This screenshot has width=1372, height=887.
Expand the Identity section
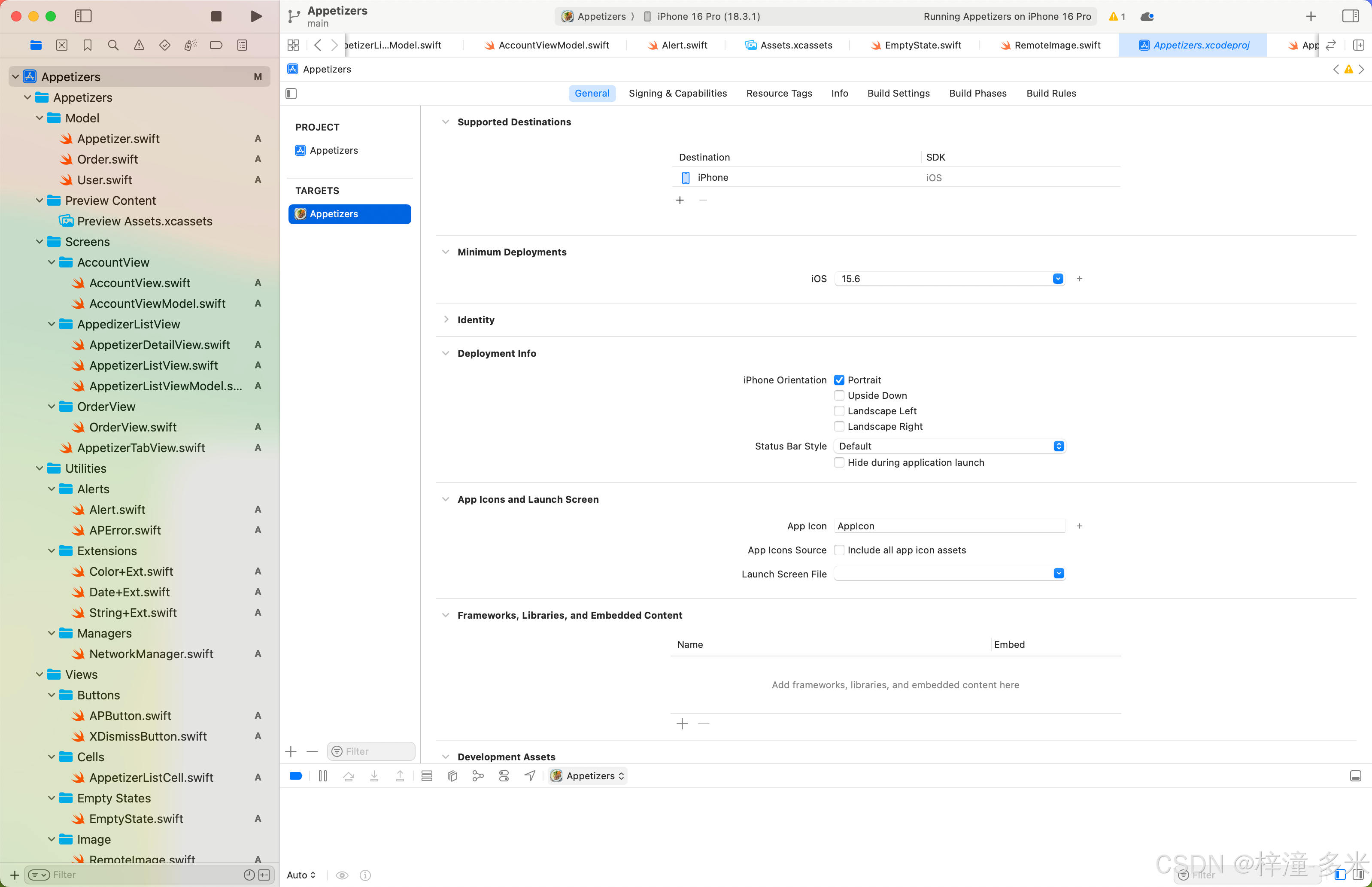point(446,320)
